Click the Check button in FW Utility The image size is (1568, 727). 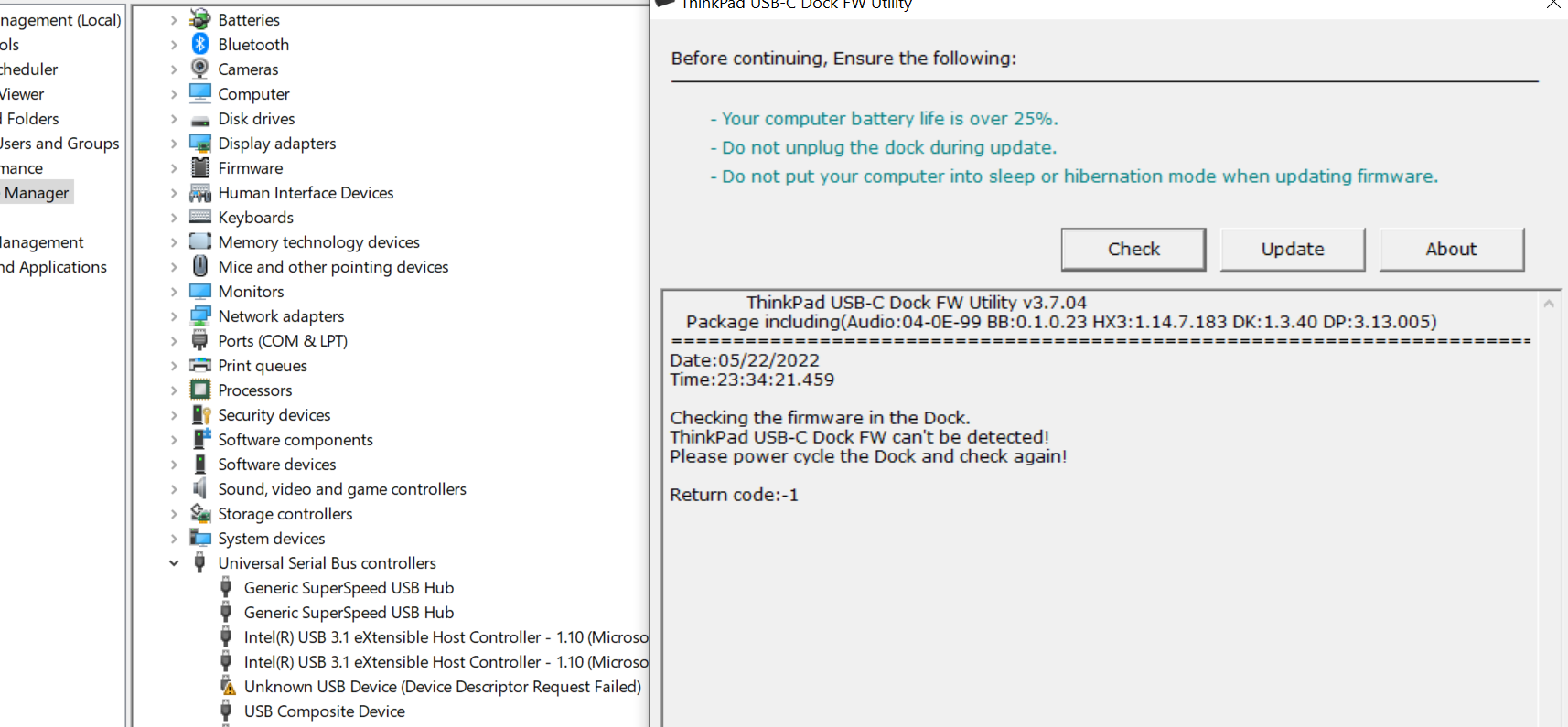point(1133,249)
